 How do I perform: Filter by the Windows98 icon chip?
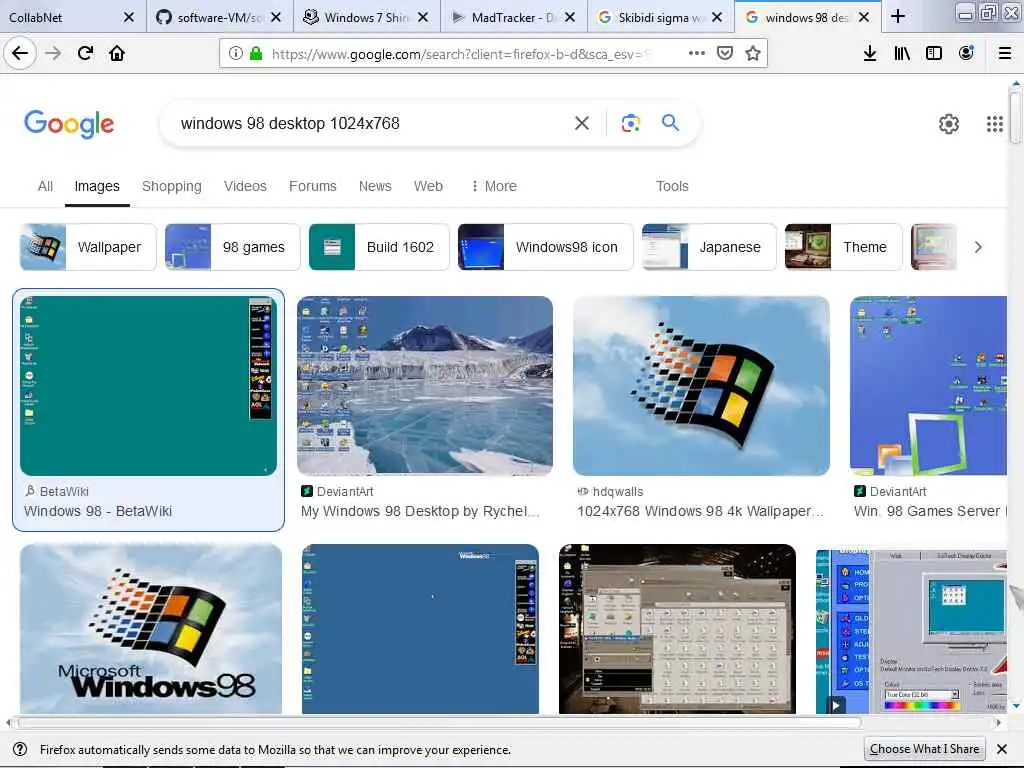(545, 247)
